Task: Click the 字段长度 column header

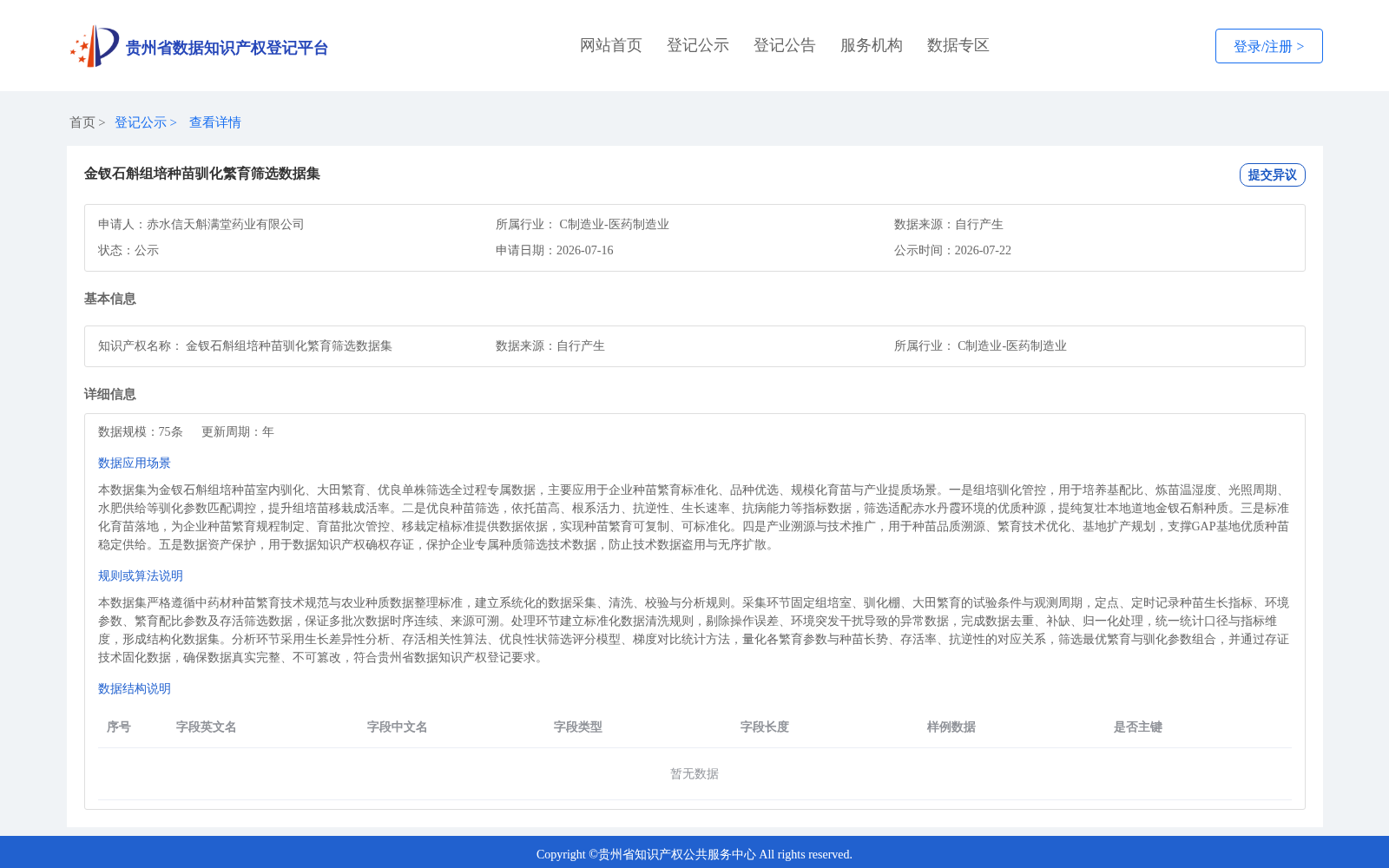Action: point(765,727)
